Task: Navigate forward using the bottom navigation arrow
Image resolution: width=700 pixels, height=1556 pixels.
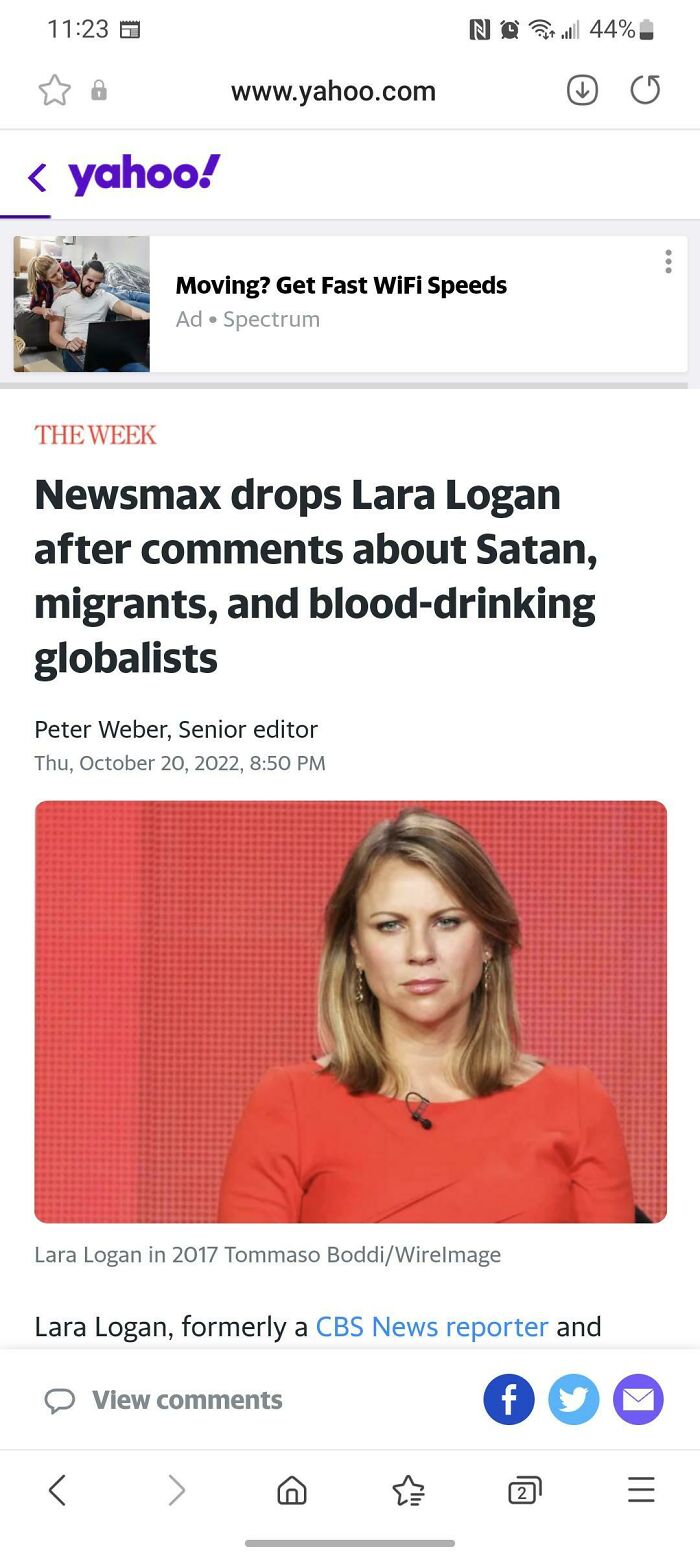Action: 177,1489
